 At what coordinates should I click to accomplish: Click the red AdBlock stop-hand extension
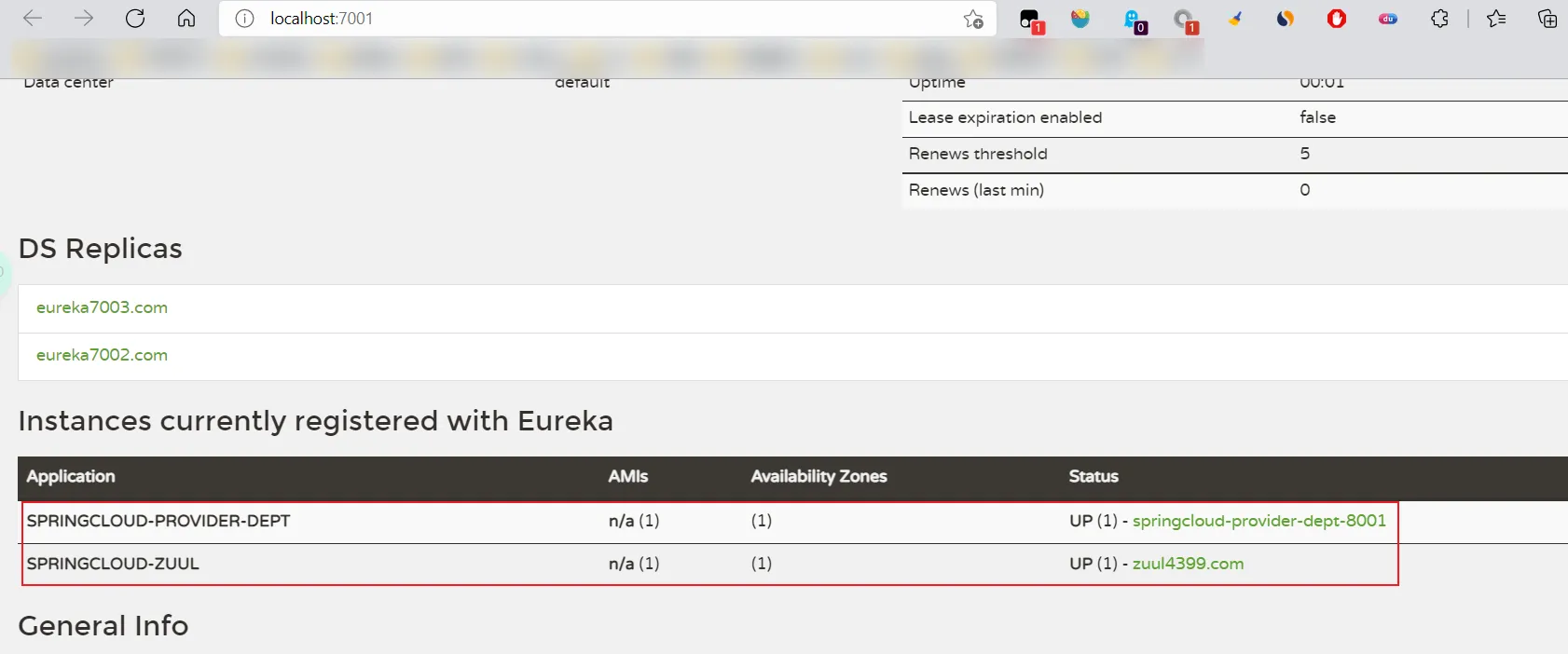(1336, 19)
